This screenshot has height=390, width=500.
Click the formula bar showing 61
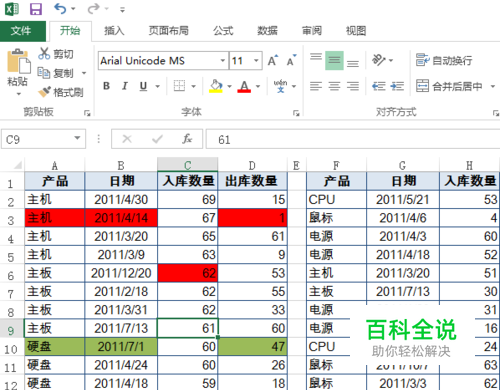(353, 139)
